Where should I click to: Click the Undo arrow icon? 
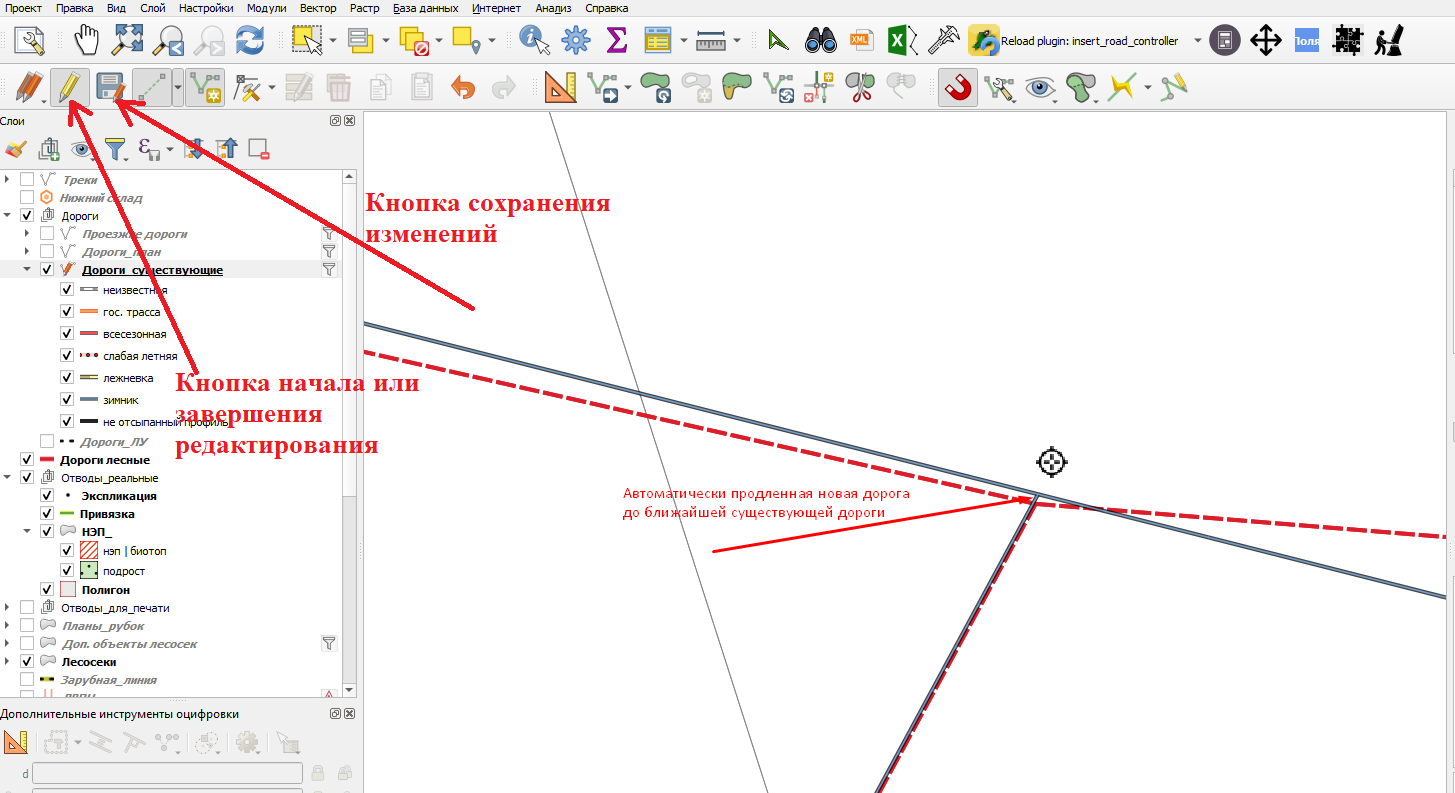[463, 88]
